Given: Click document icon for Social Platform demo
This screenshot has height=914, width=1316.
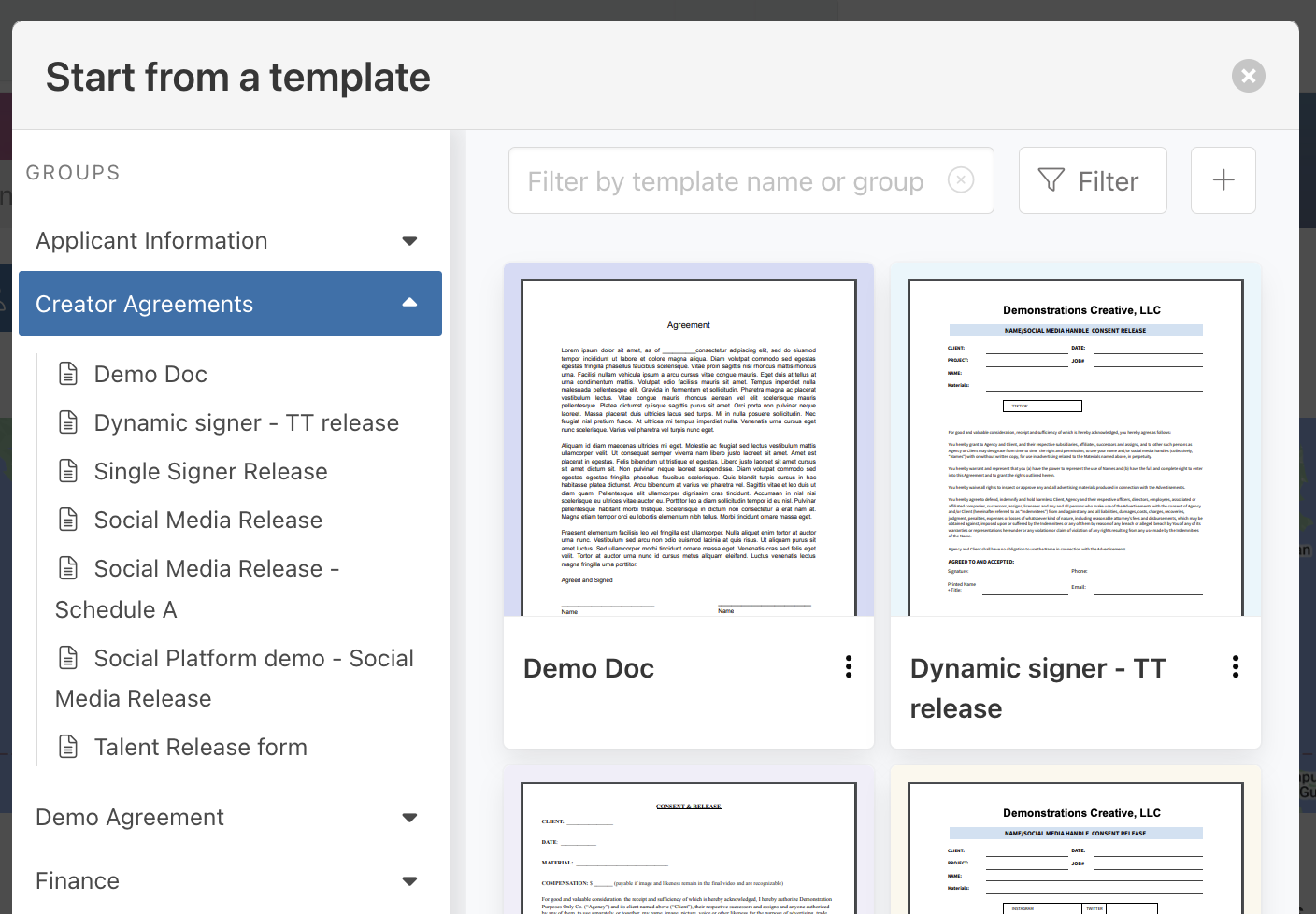Looking at the screenshot, I should [x=68, y=658].
